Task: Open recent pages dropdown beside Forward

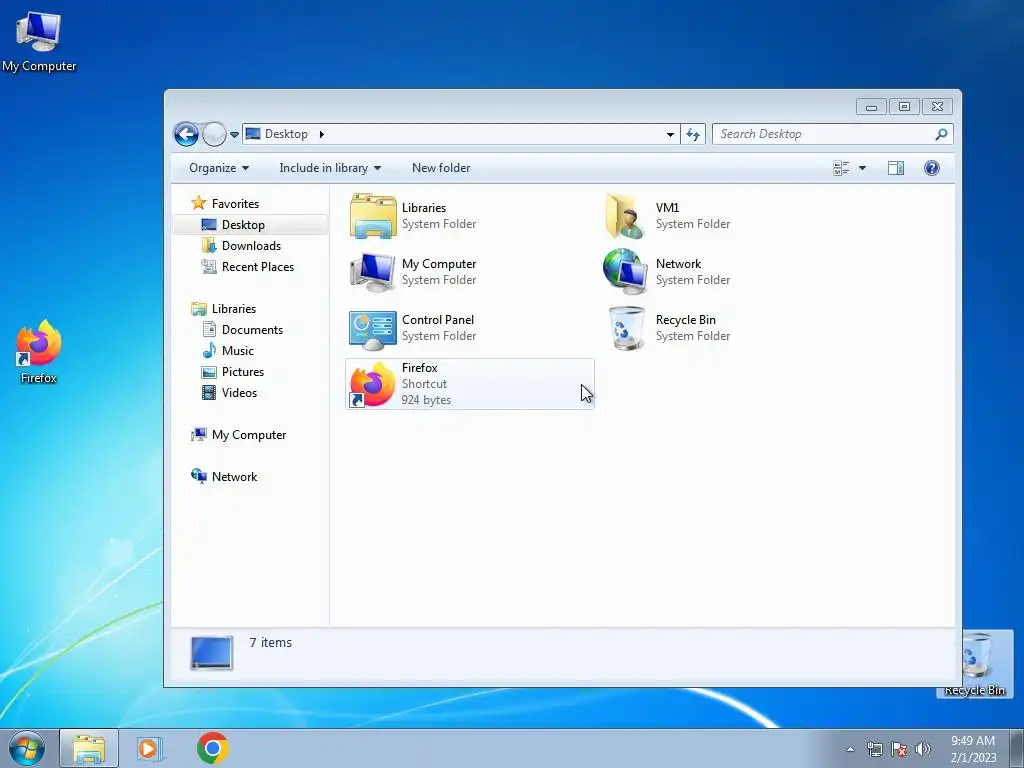Action: coord(234,135)
